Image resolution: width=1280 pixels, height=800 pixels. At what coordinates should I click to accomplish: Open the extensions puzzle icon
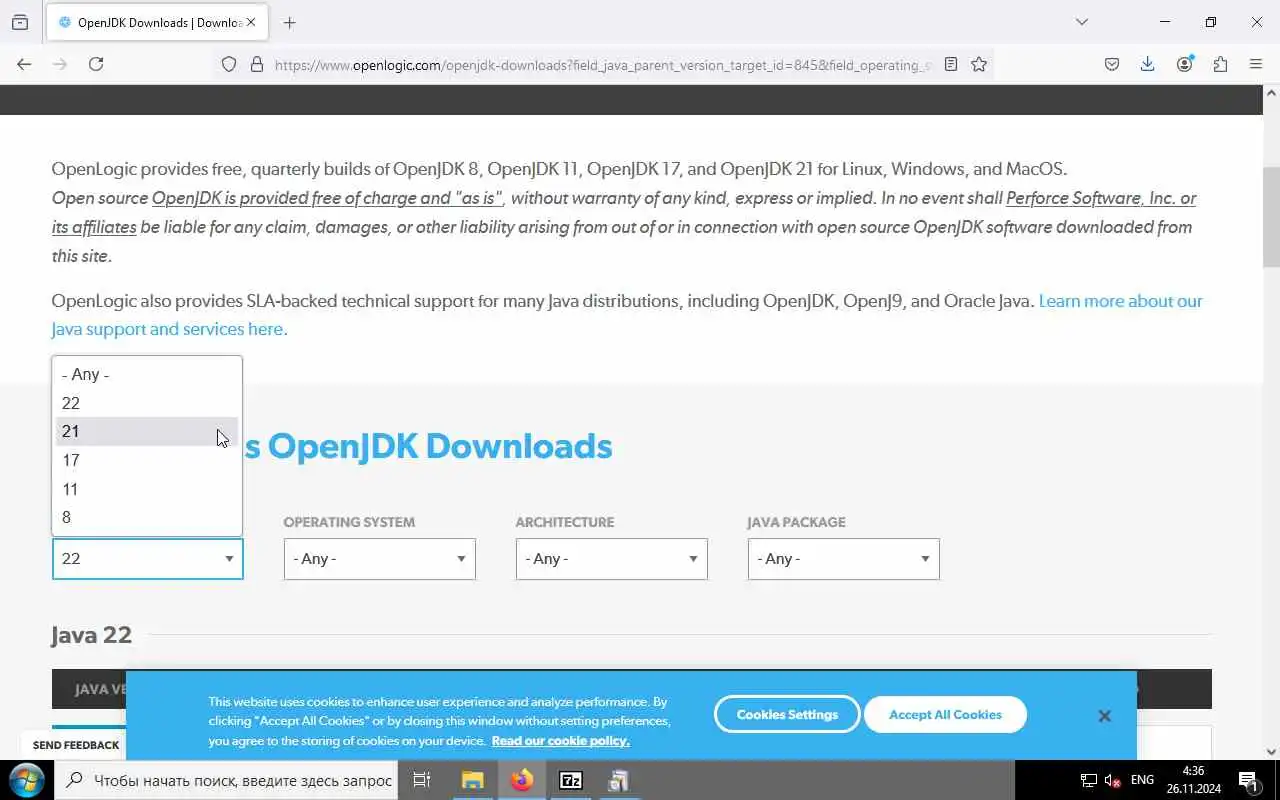click(1220, 64)
